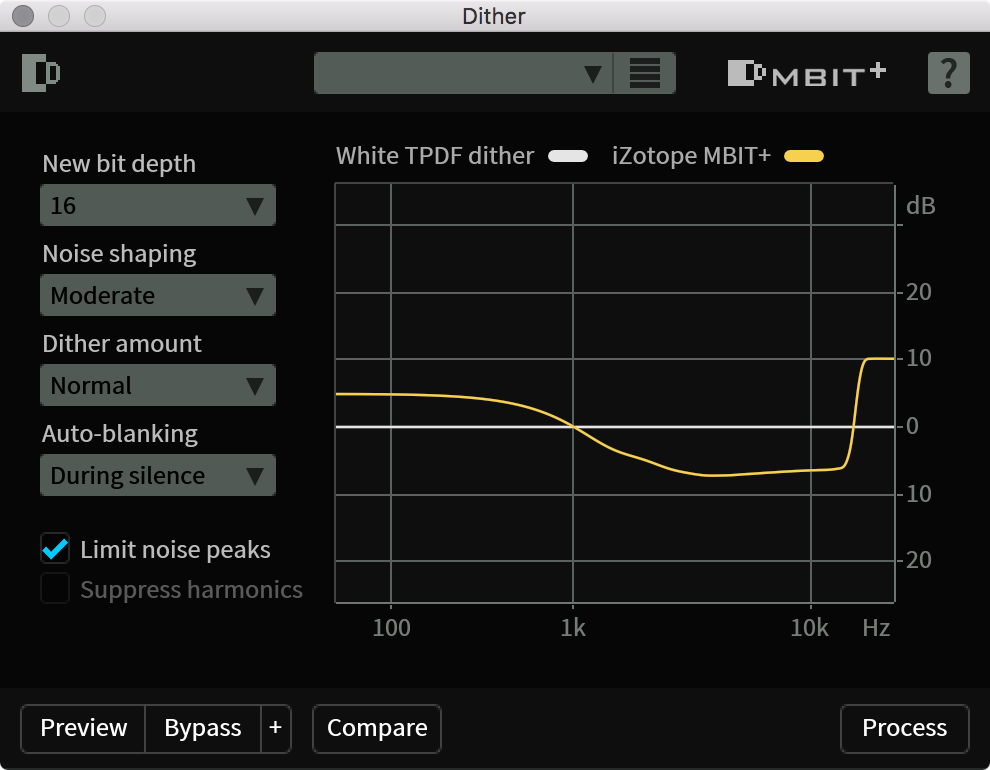Screen dimensions: 990x770
Task: Click the yellow iZotope MBIT+ legend swatch
Action: 804,156
